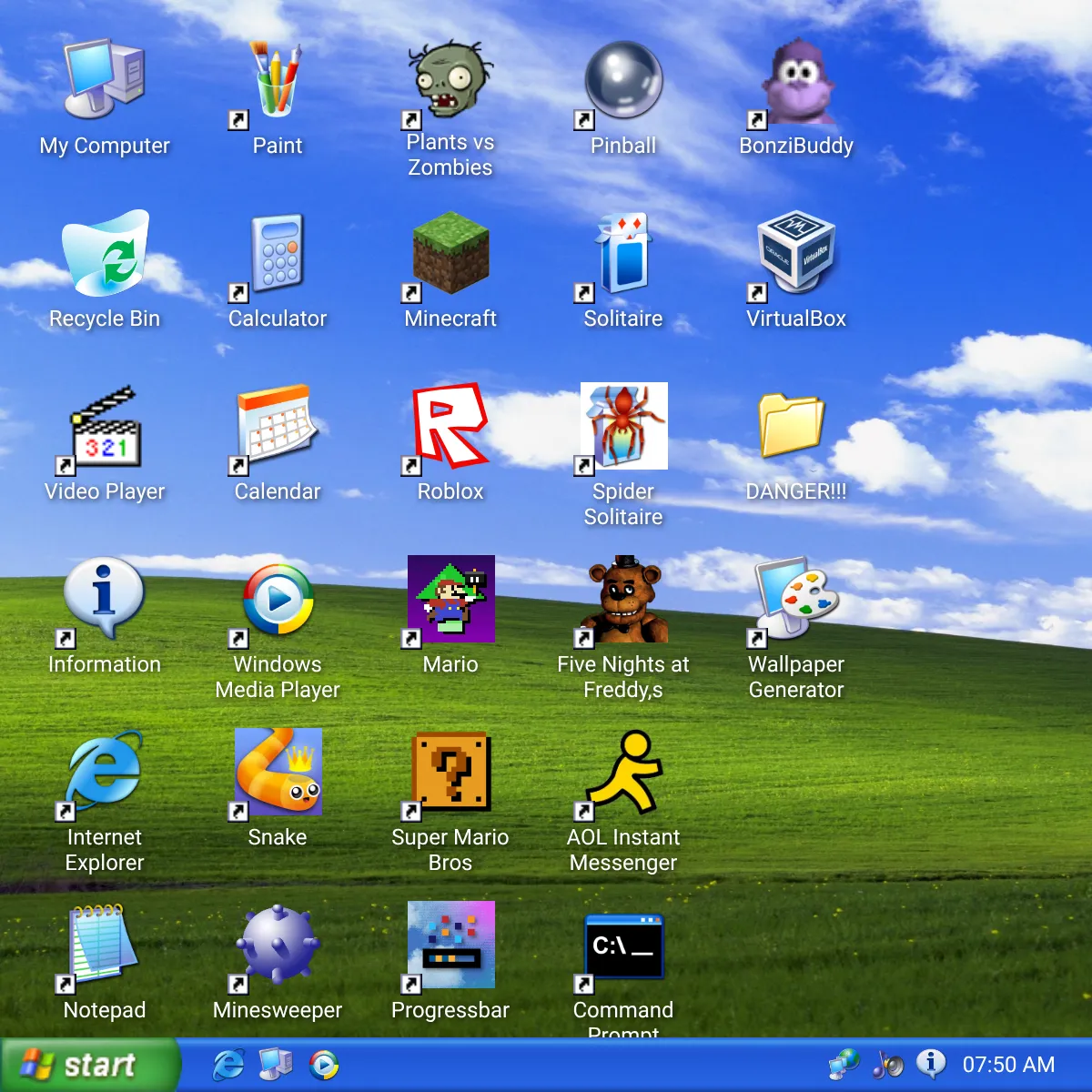Open Internet Explorer from the taskbar quick launch
The height and width of the screenshot is (1092, 1092).
tap(228, 1065)
